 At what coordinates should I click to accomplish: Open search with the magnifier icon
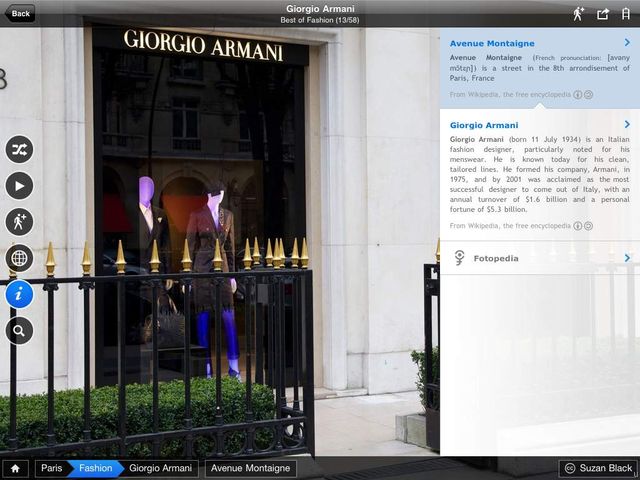(19, 330)
